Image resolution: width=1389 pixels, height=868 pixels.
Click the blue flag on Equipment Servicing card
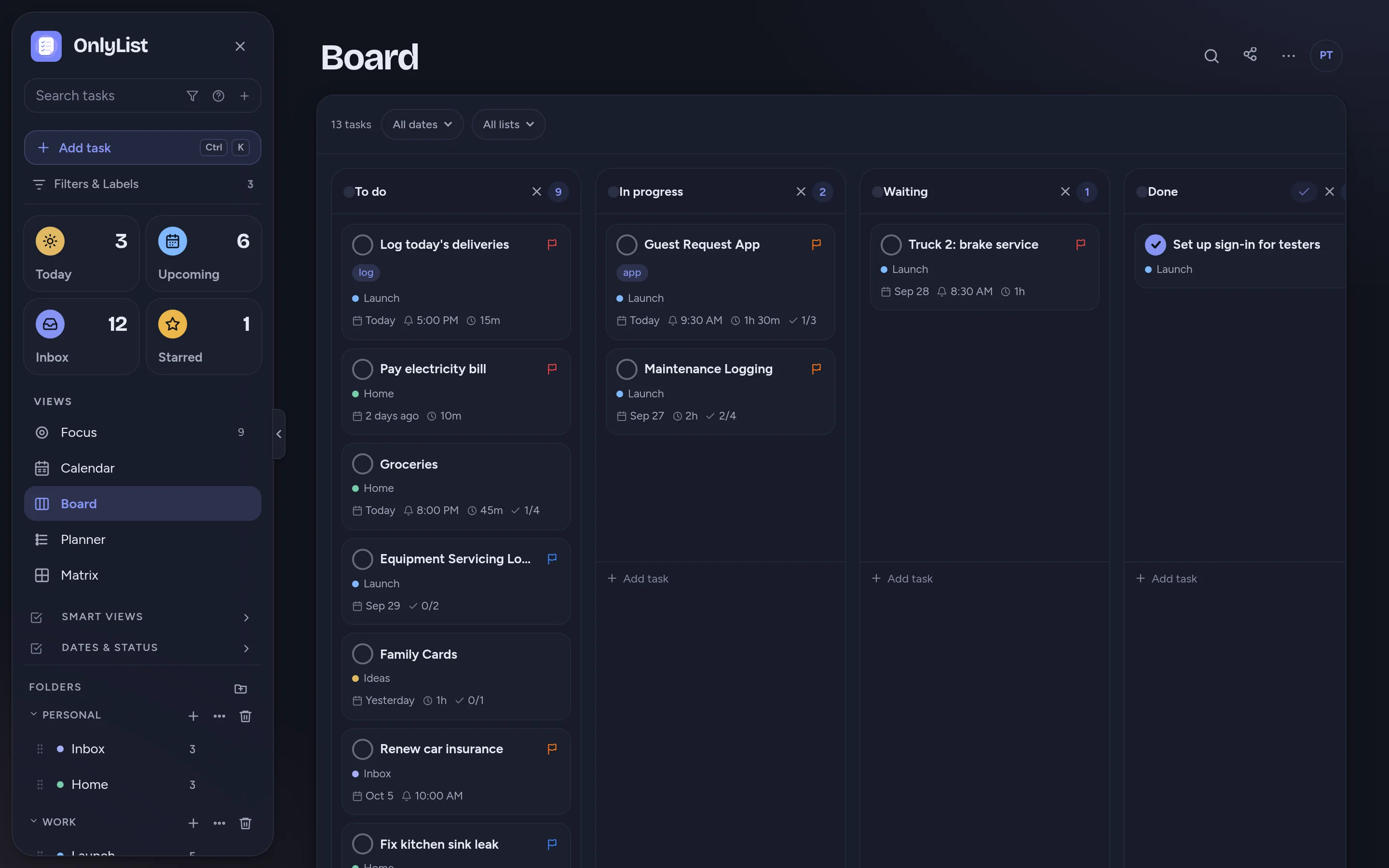[x=552, y=558]
